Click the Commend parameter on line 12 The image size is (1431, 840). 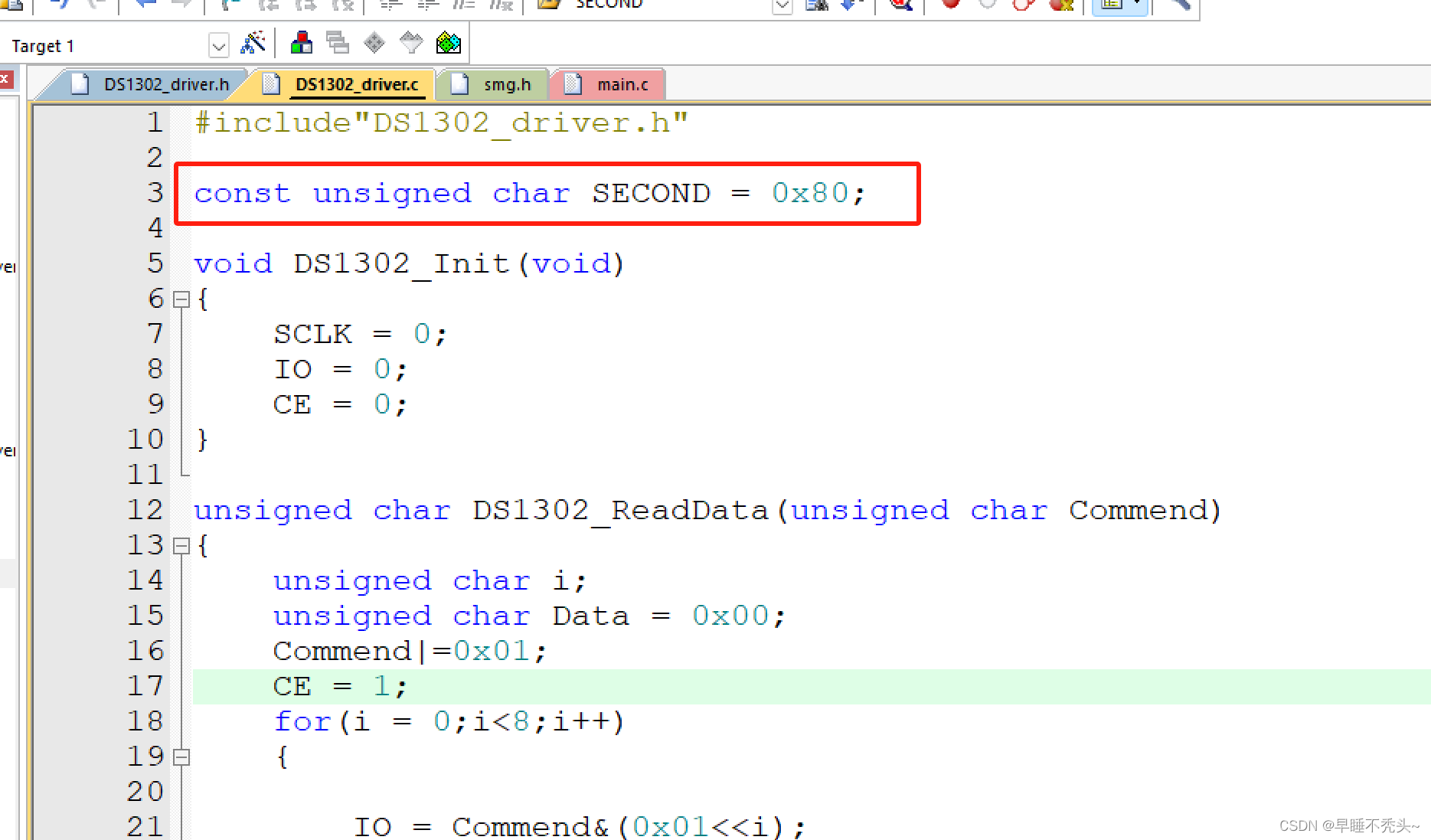coord(1137,510)
